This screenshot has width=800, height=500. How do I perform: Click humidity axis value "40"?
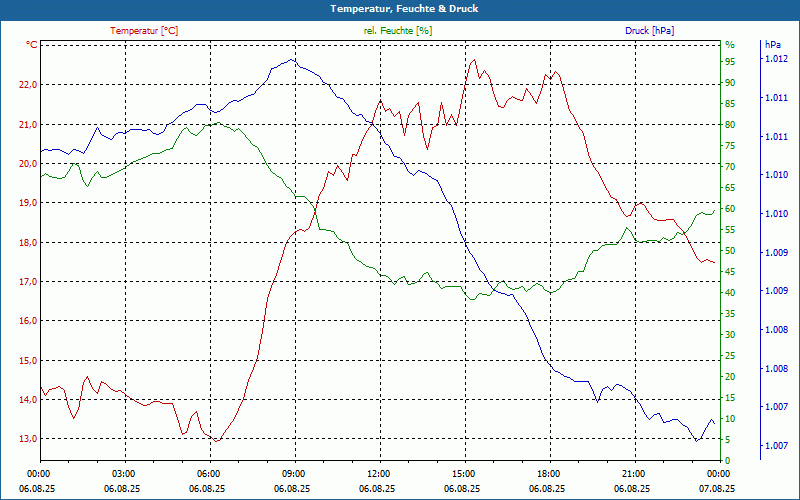pyautogui.click(x=730, y=293)
